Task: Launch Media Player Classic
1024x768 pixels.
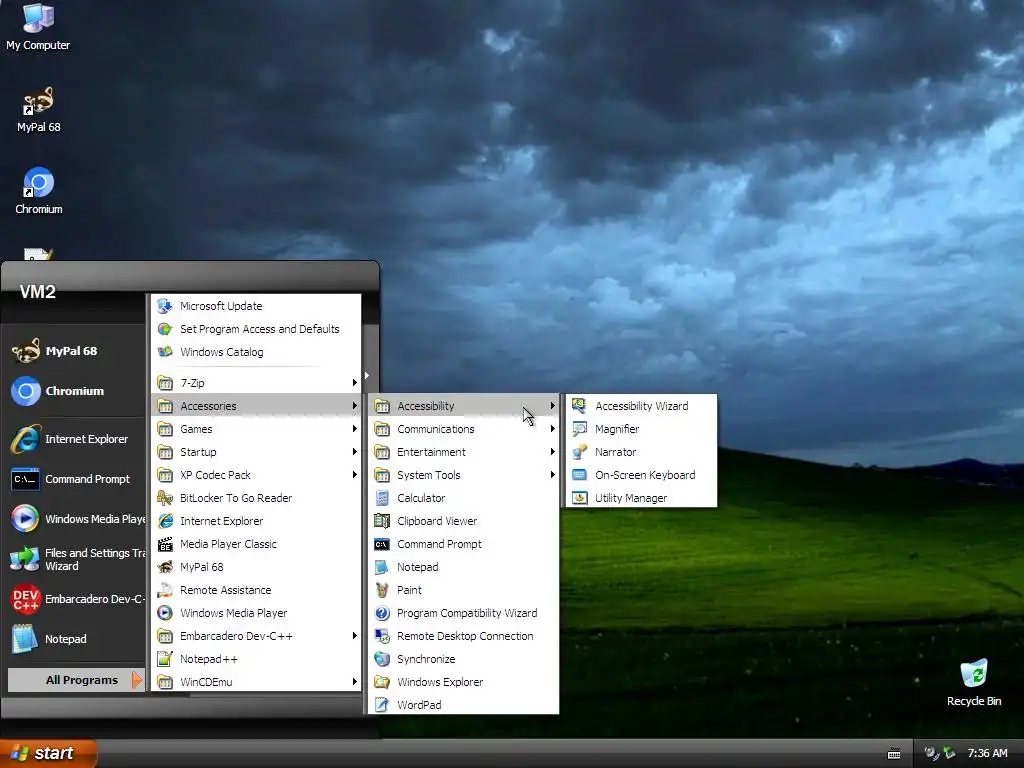Action: (x=256, y=543)
